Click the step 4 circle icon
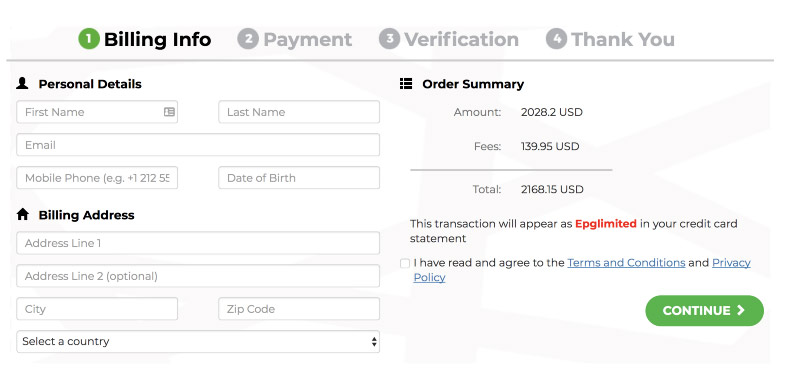 tap(556, 39)
